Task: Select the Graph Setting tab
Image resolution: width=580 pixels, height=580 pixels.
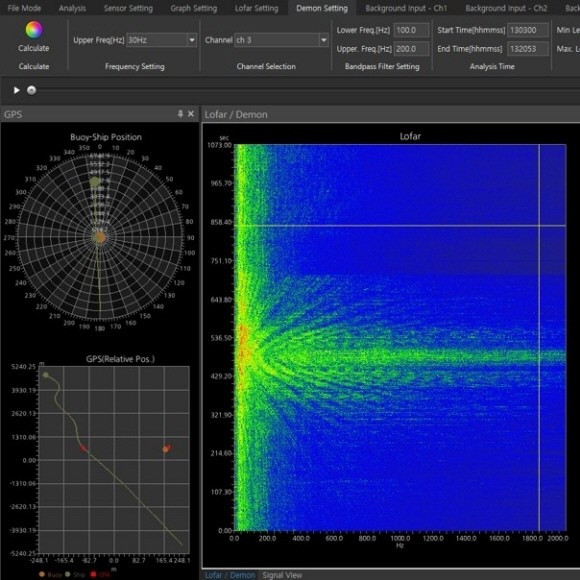Action: [194, 8]
